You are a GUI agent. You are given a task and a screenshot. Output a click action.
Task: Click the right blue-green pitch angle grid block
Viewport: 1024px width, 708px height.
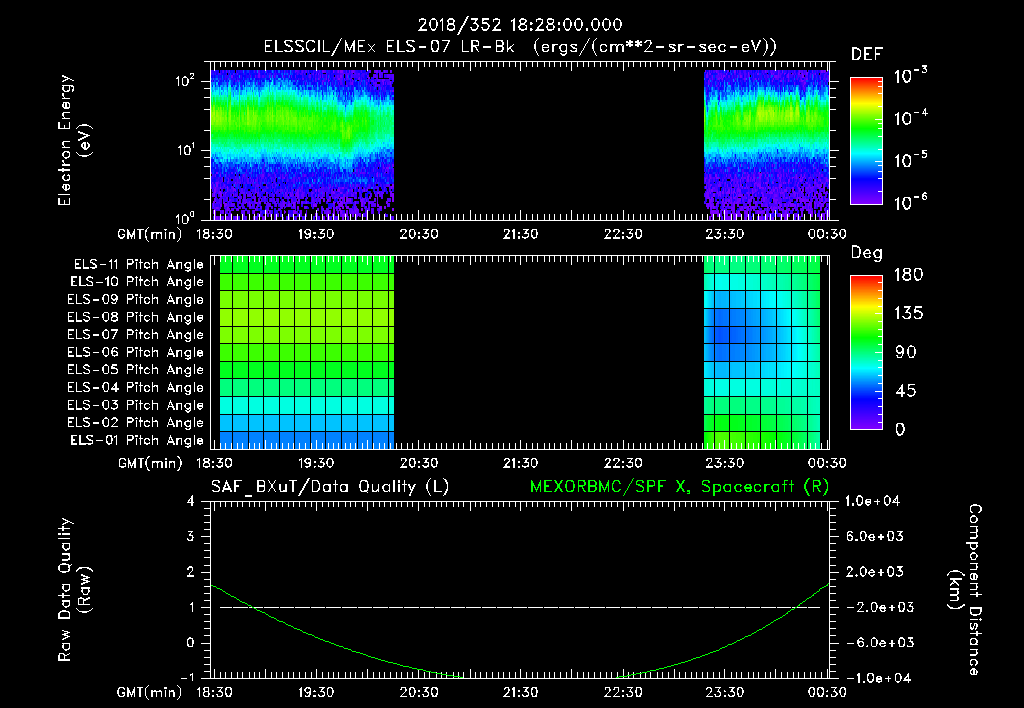click(x=761, y=352)
